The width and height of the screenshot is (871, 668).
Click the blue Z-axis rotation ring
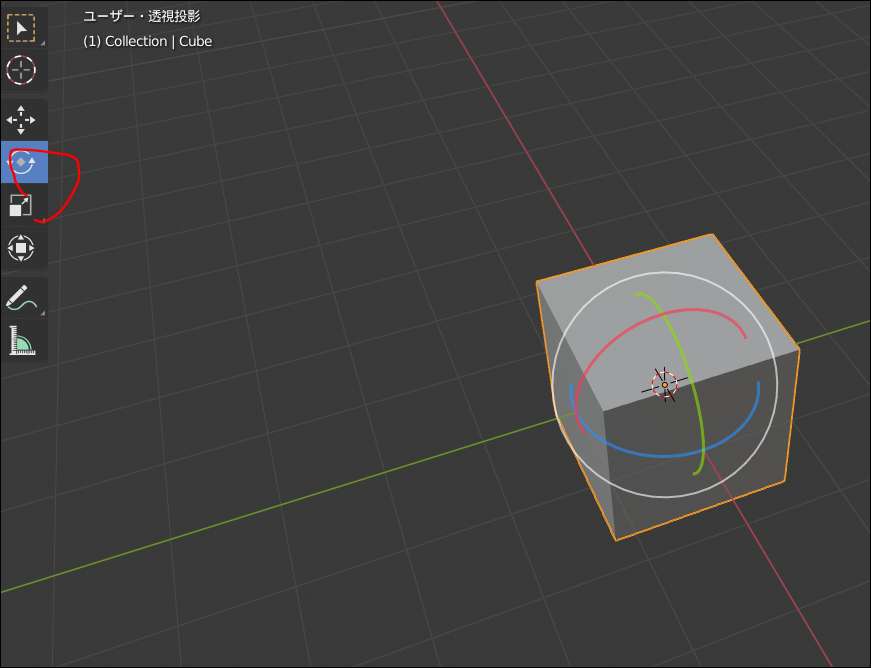[664, 456]
